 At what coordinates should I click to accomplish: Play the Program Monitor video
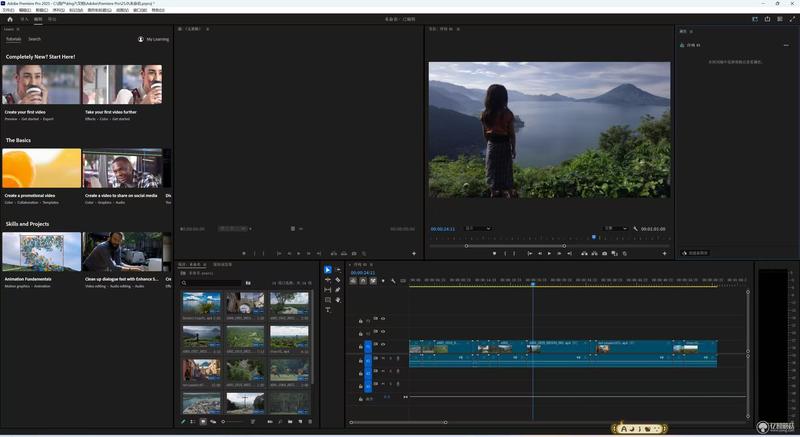pyautogui.click(x=549, y=253)
